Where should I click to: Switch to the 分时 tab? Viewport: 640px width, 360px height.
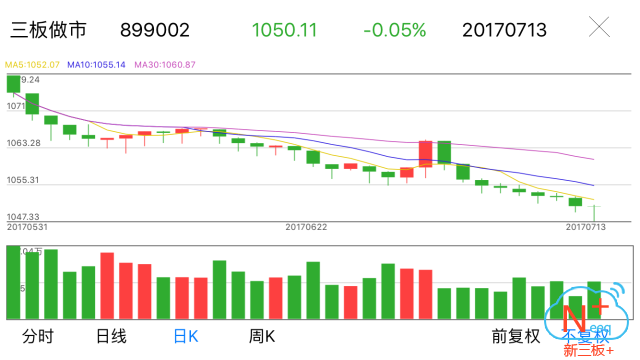point(38,337)
